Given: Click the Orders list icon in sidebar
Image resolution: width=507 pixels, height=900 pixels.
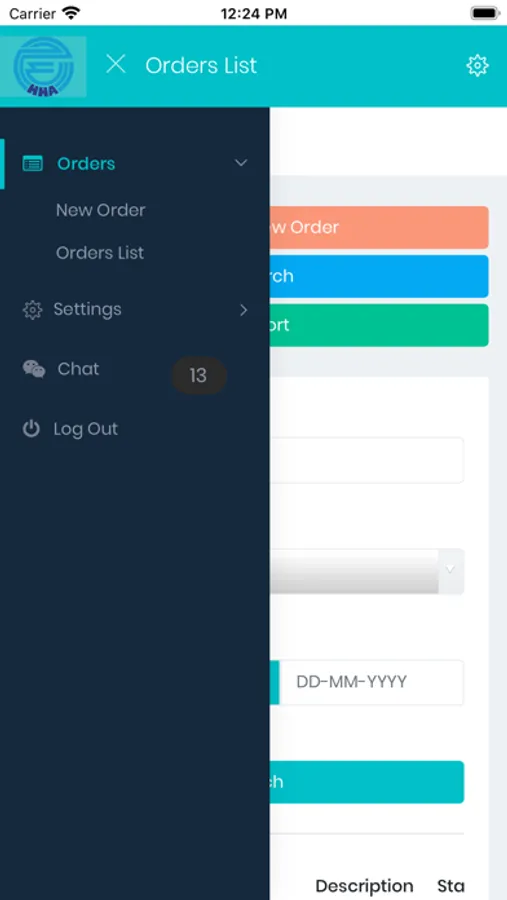Looking at the screenshot, I should click(32, 164).
